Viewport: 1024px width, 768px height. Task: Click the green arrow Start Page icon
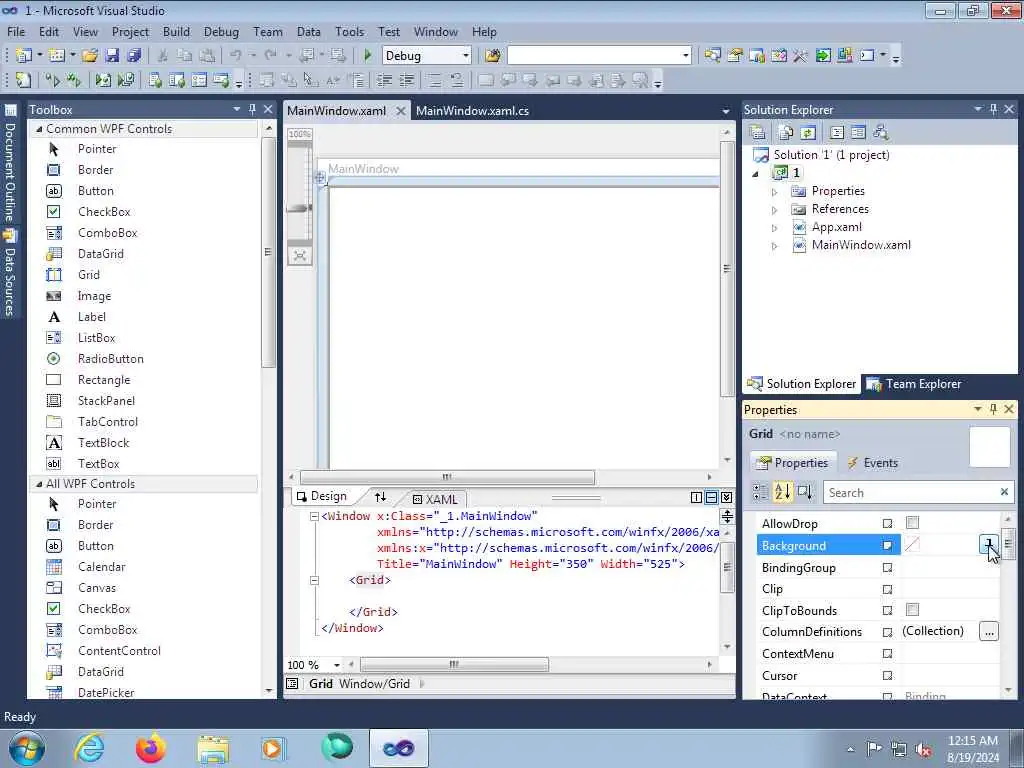[x=822, y=56]
